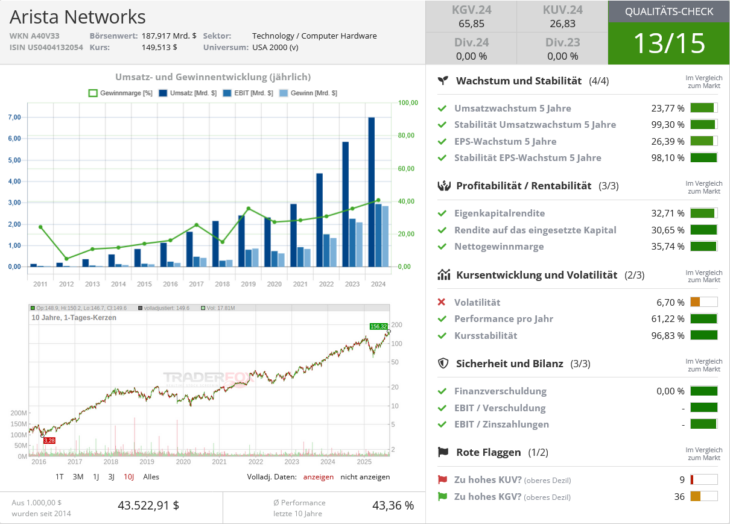Click the Nettogewinnmarge 35,74 % value
This screenshot has width=730, height=524.
click(x=668, y=246)
